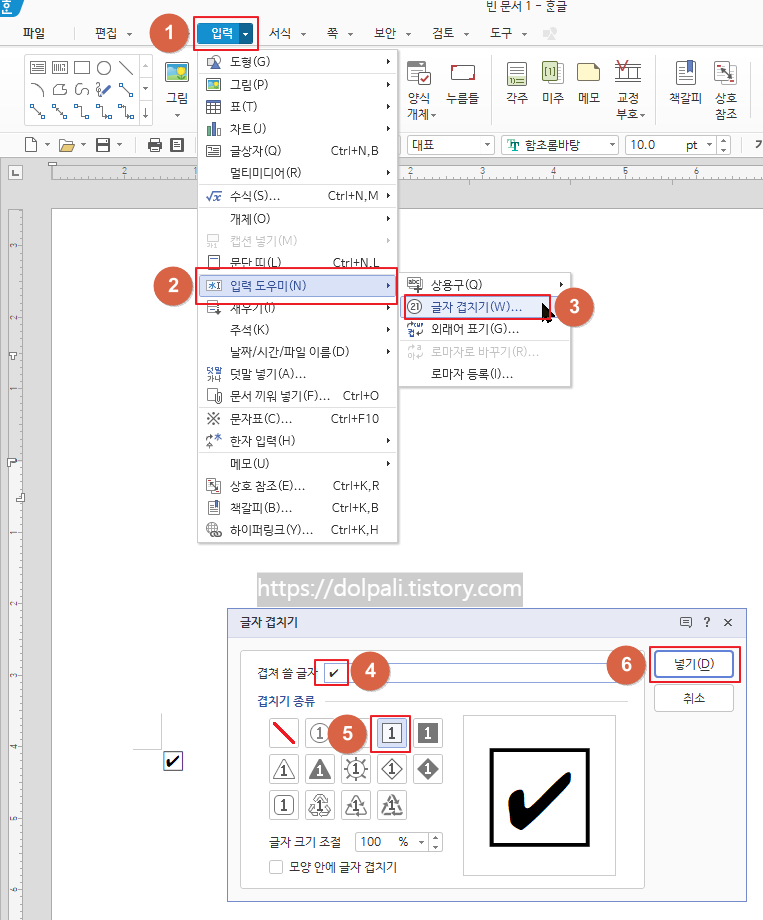Click the 넣기(D) insert button
Viewport: 763px width, 920px height.
pyautogui.click(x=694, y=664)
